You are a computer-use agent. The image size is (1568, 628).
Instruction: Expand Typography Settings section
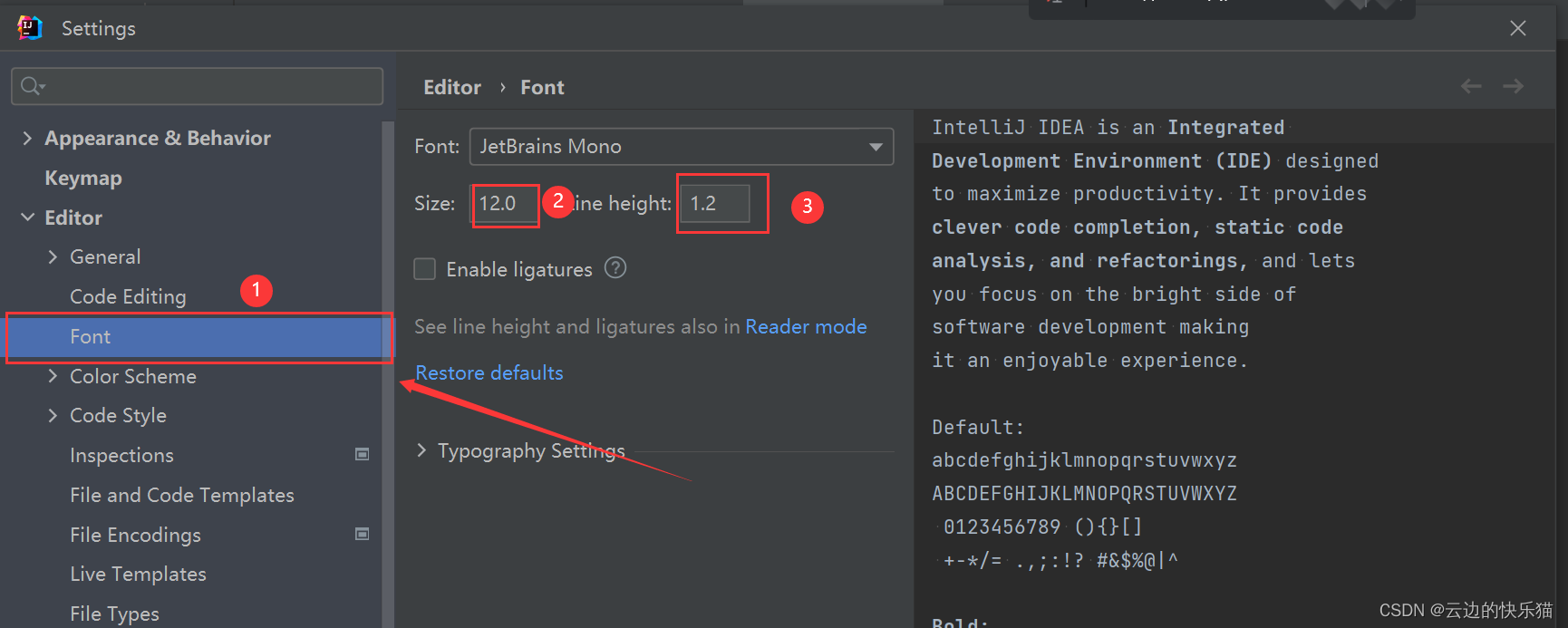click(x=421, y=450)
